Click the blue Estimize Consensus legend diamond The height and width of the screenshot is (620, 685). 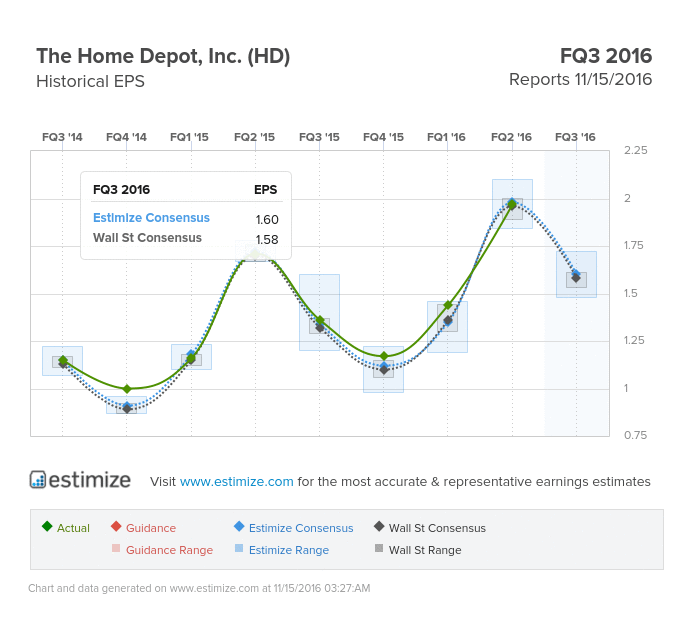pos(239,526)
